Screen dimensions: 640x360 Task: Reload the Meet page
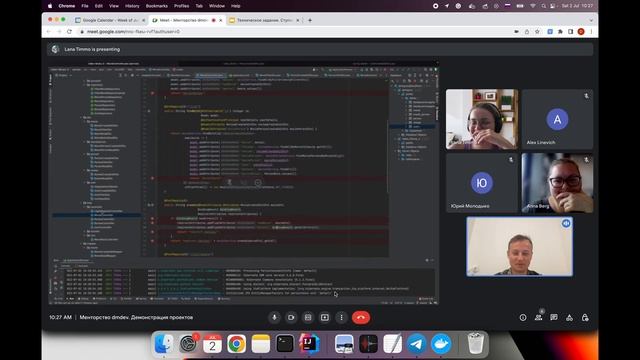(x=69, y=31)
